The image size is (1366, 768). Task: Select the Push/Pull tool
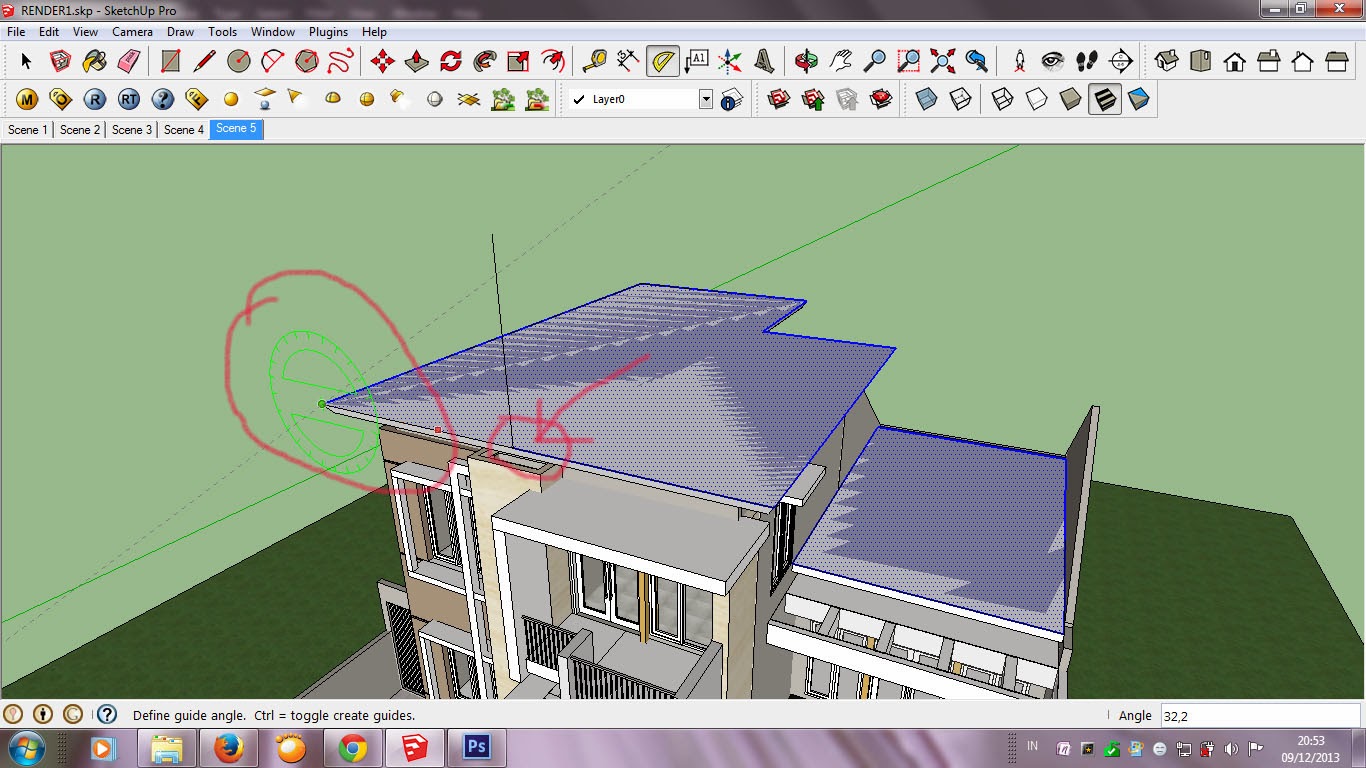(x=416, y=61)
